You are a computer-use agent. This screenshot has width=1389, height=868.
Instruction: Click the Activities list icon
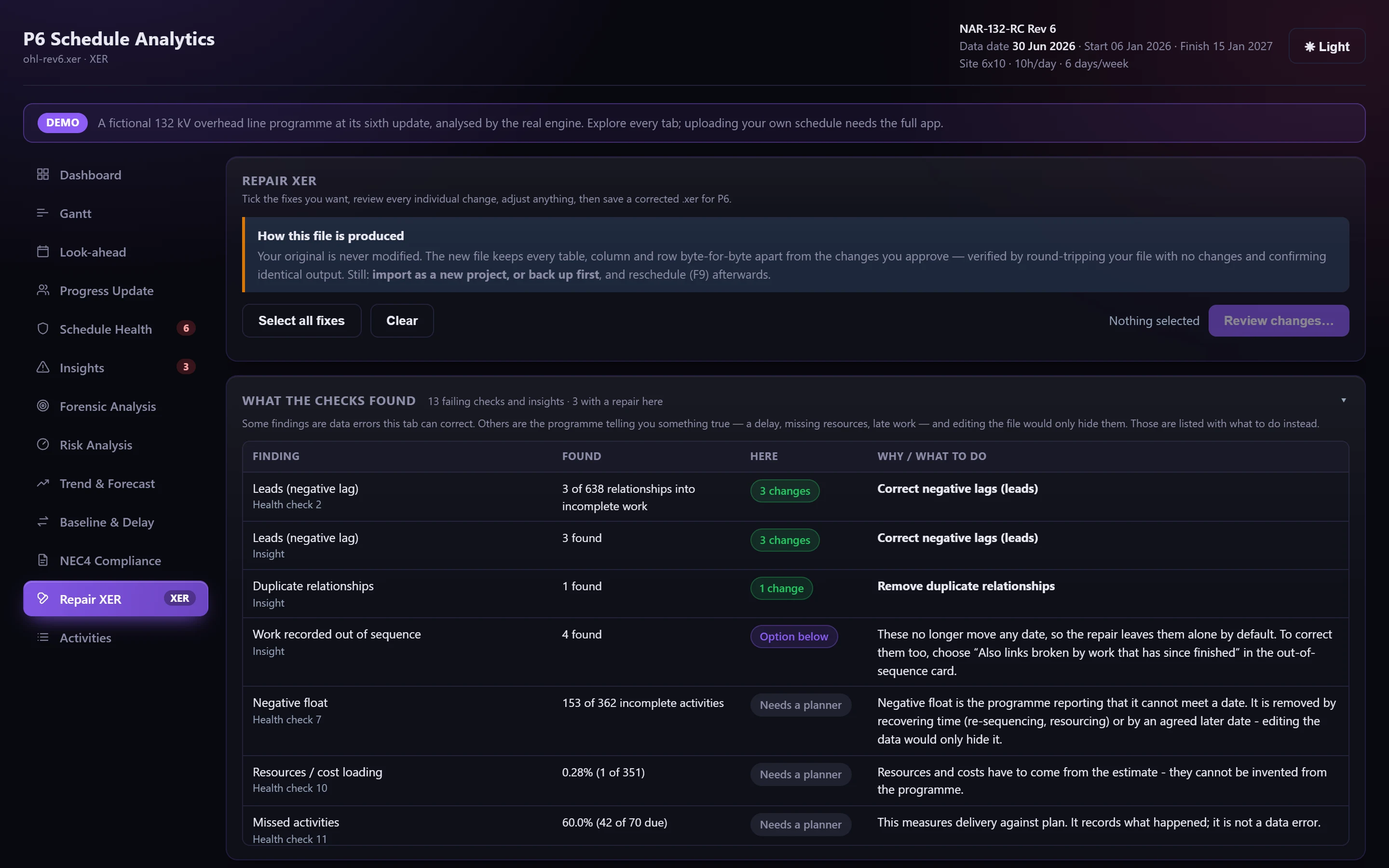point(42,637)
